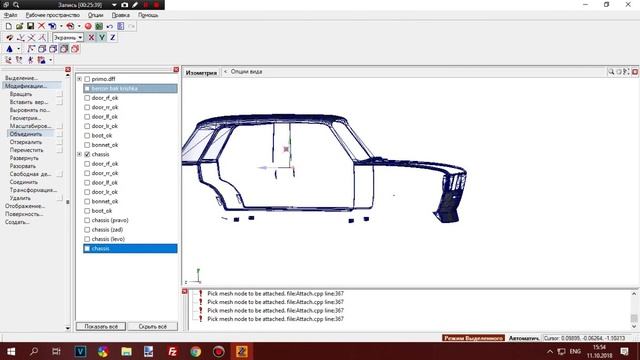Open the Опции menu
The height and width of the screenshot is (360, 640).
(x=96, y=15)
